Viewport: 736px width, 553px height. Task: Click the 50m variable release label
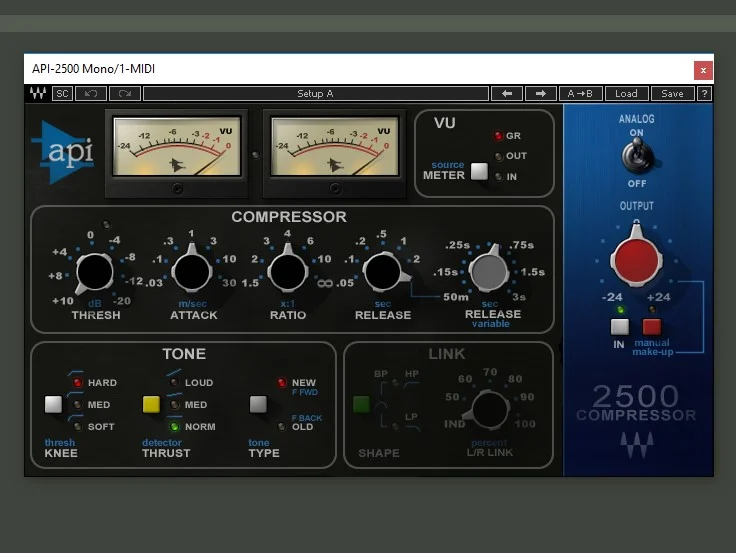(456, 297)
